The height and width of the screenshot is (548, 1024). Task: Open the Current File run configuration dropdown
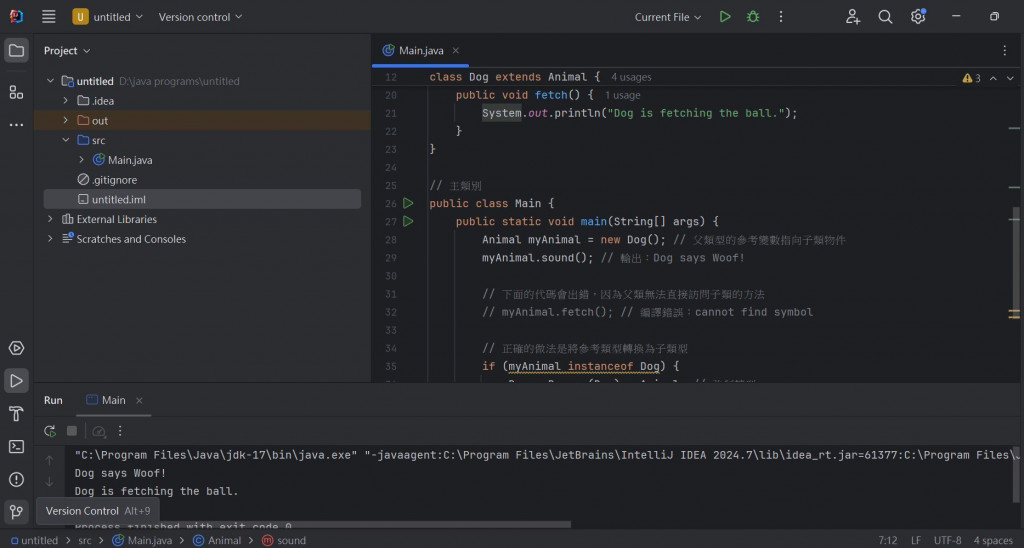pyautogui.click(x=667, y=17)
